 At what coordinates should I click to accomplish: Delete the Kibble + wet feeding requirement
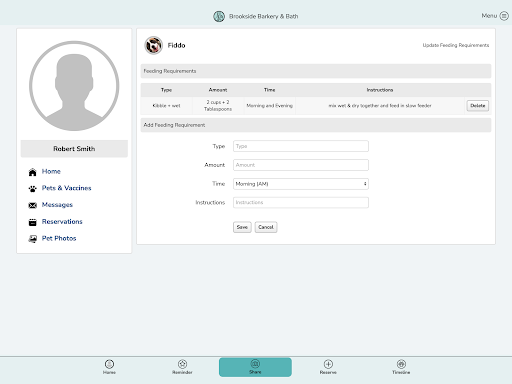pos(478,106)
